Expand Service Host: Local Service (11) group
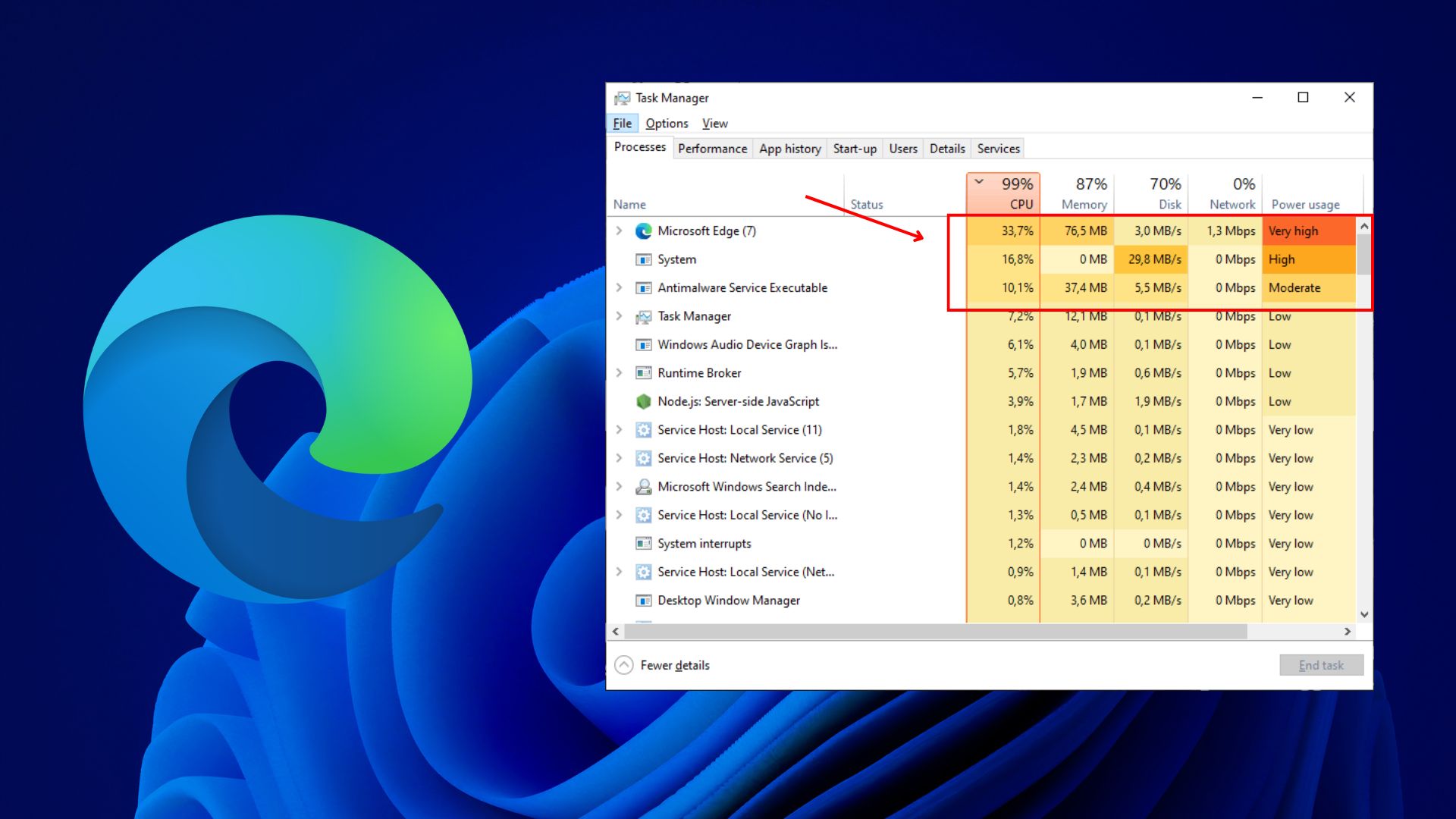This screenshot has width=1456, height=819. coord(619,430)
